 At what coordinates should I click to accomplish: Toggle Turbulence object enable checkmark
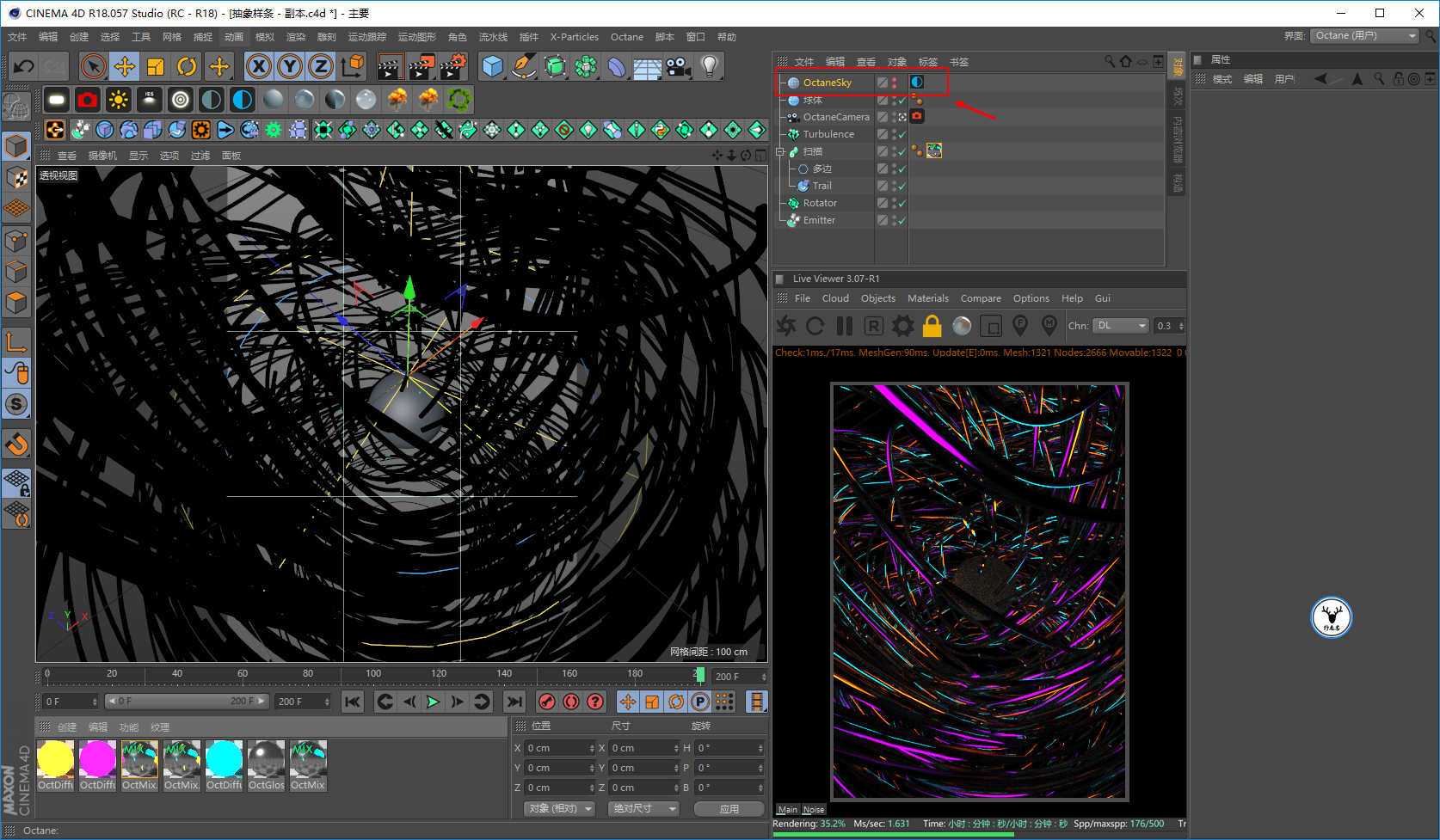[x=902, y=135]
